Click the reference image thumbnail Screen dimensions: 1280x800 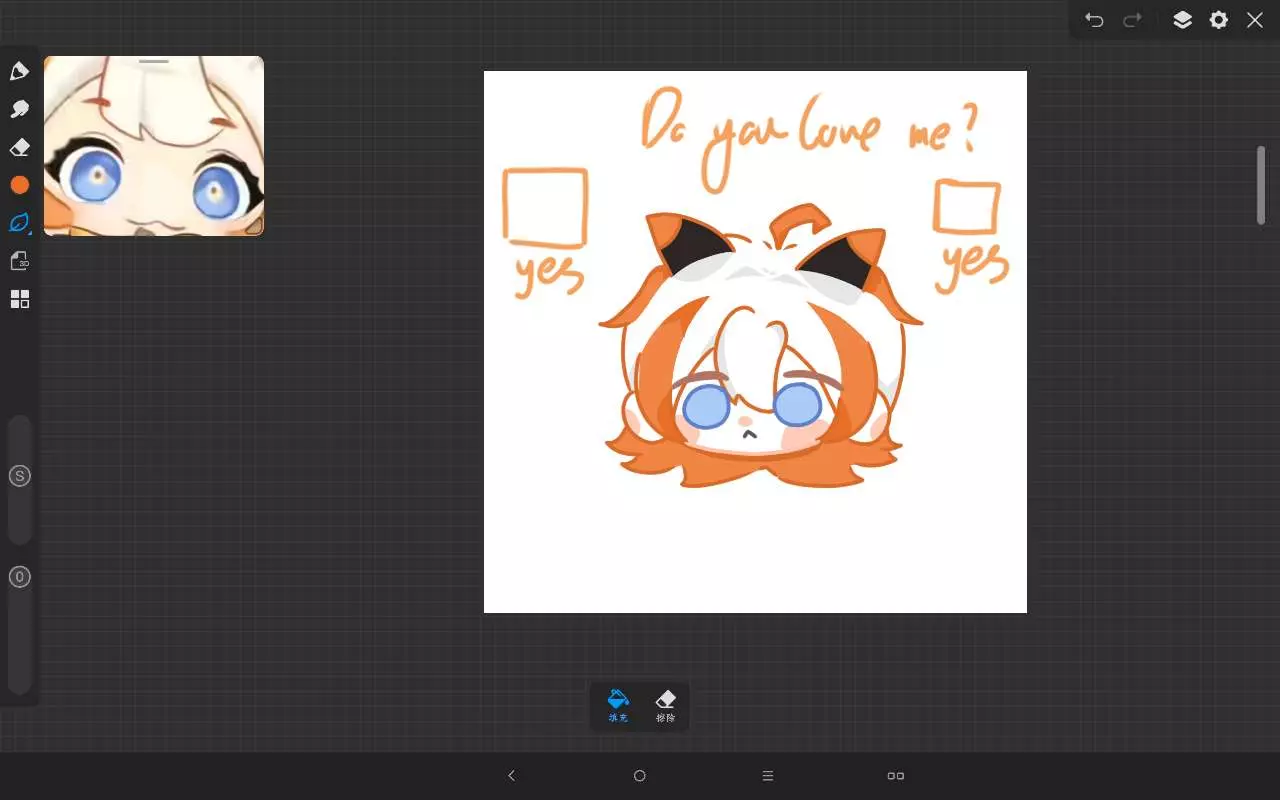tap(154, 146)
